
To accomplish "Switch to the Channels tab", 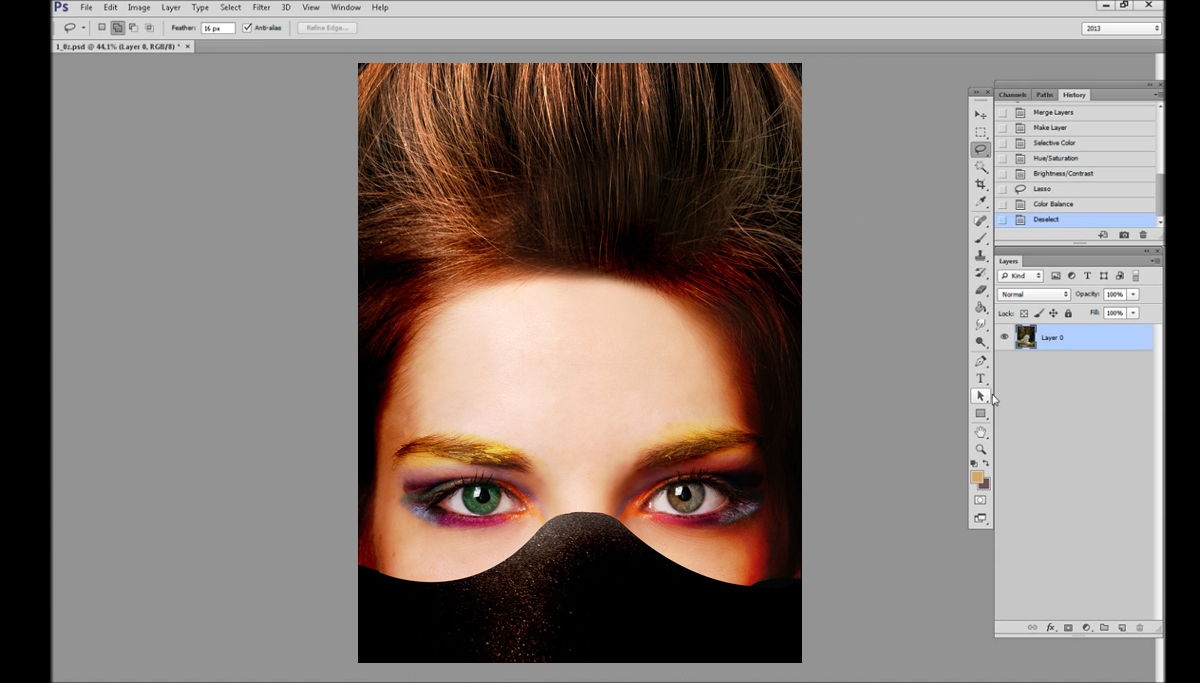I will [x=1012, y=95].
